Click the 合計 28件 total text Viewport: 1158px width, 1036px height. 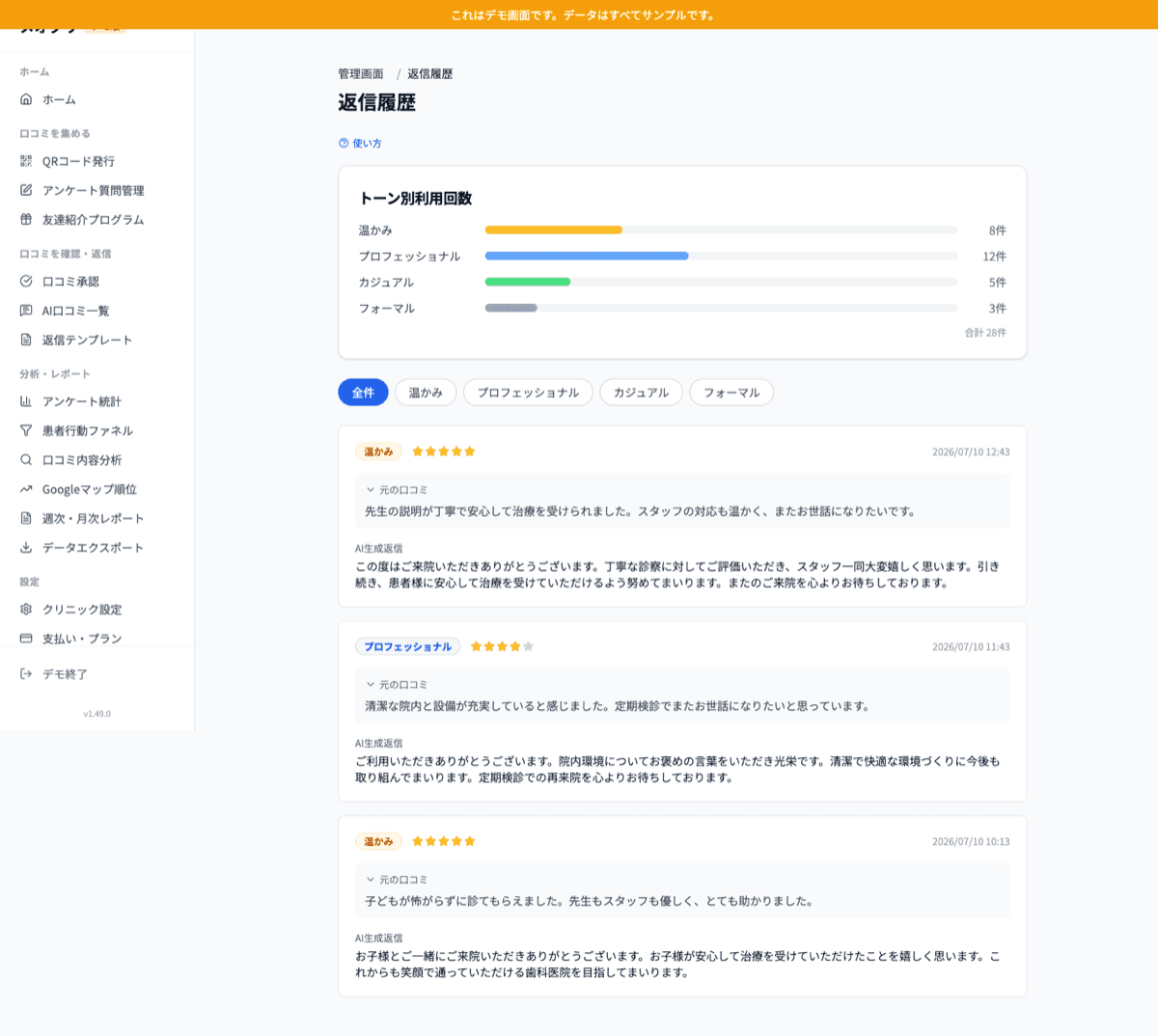click(x=985, y=333)
